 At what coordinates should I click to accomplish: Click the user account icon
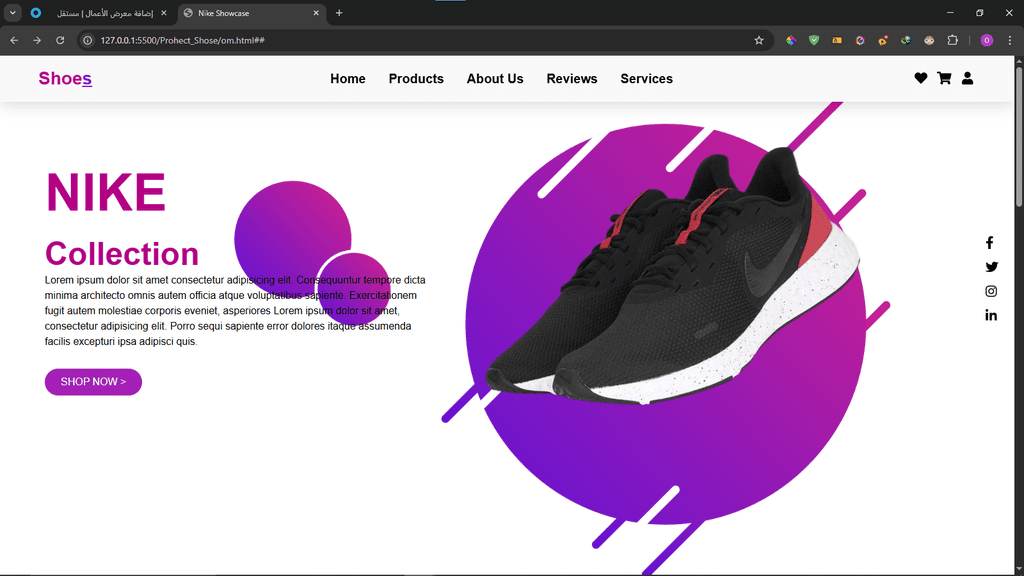[967, 78]
